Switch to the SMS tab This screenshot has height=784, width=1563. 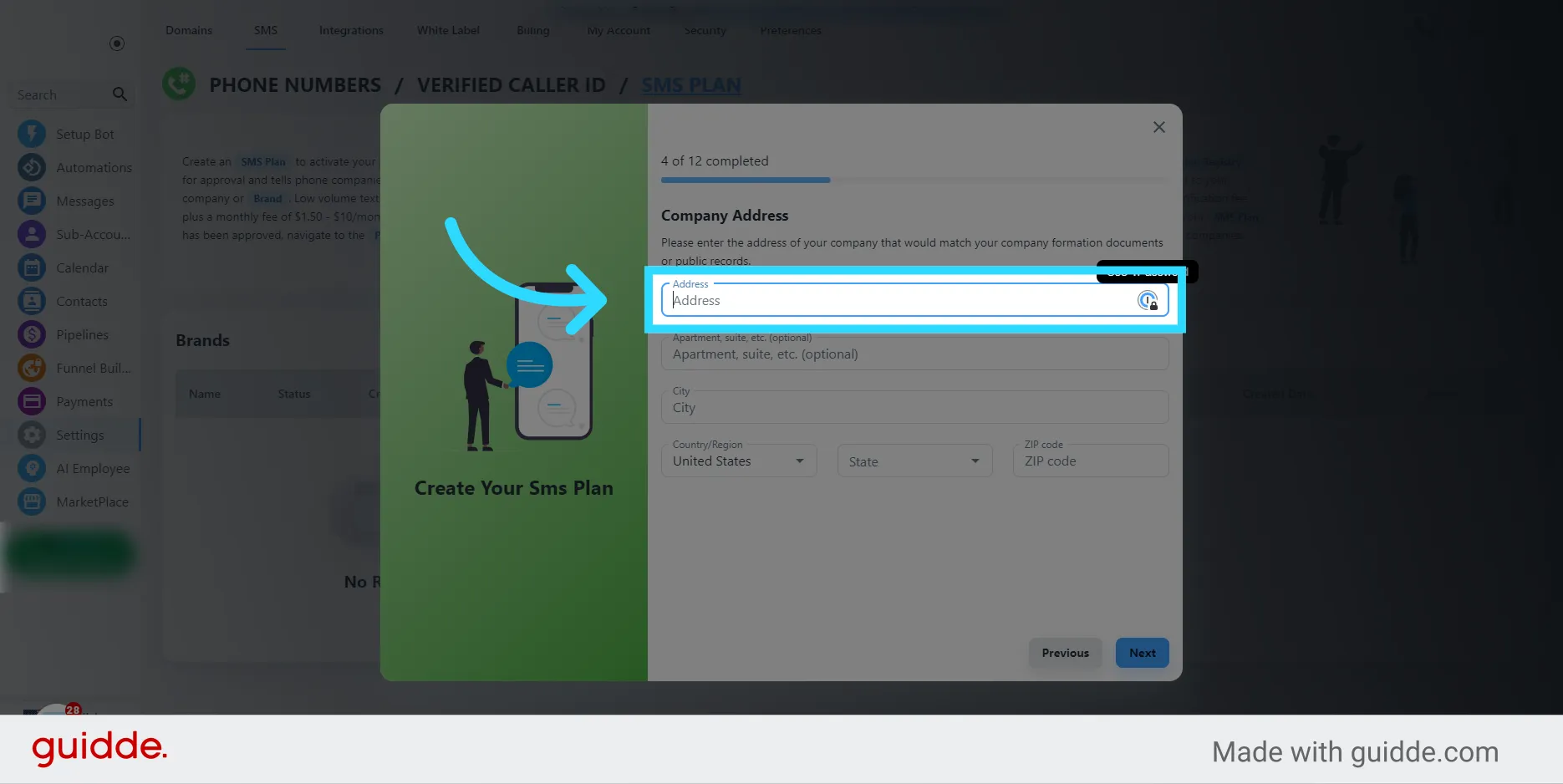coord(266,31)
